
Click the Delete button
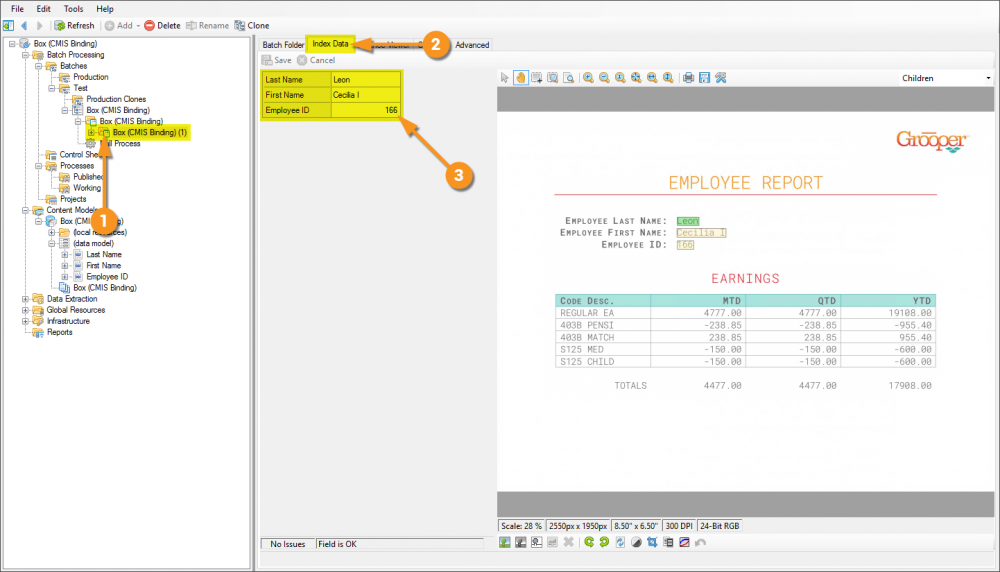pyautogui.click(x=162, y=25)
